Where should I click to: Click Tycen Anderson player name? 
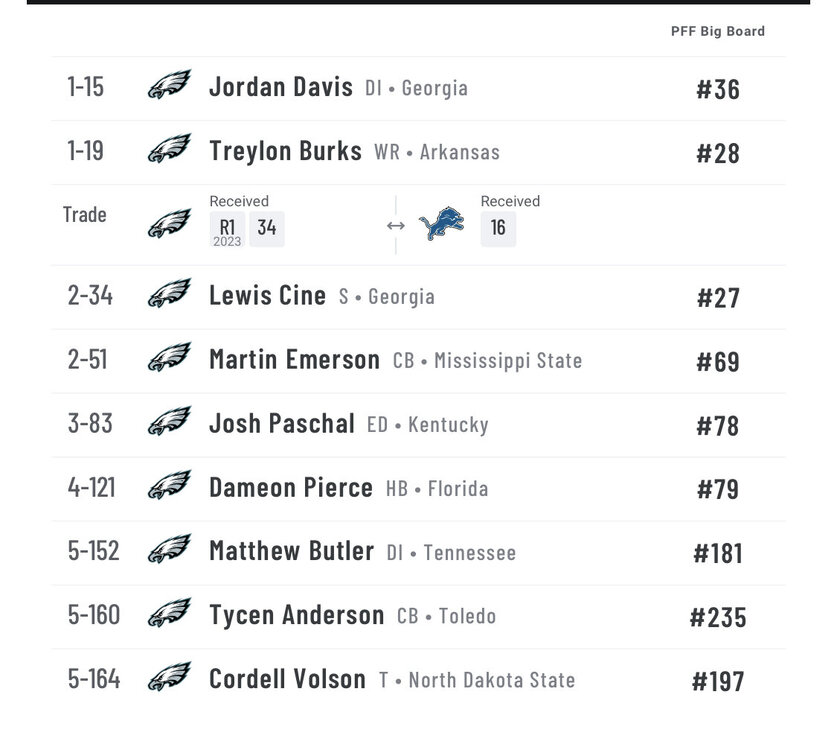click(x=296, y=615)
